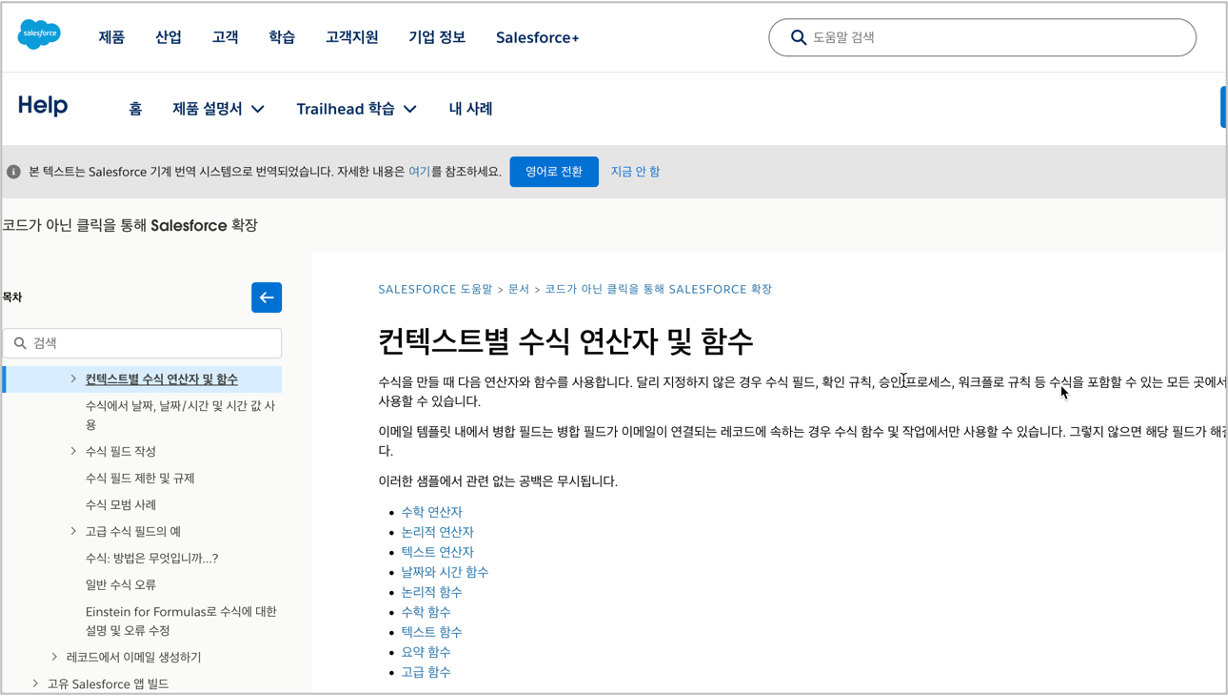Go to 홈 in the Help bar
The width and height of the screenshot is (1228, 696).
135,108
